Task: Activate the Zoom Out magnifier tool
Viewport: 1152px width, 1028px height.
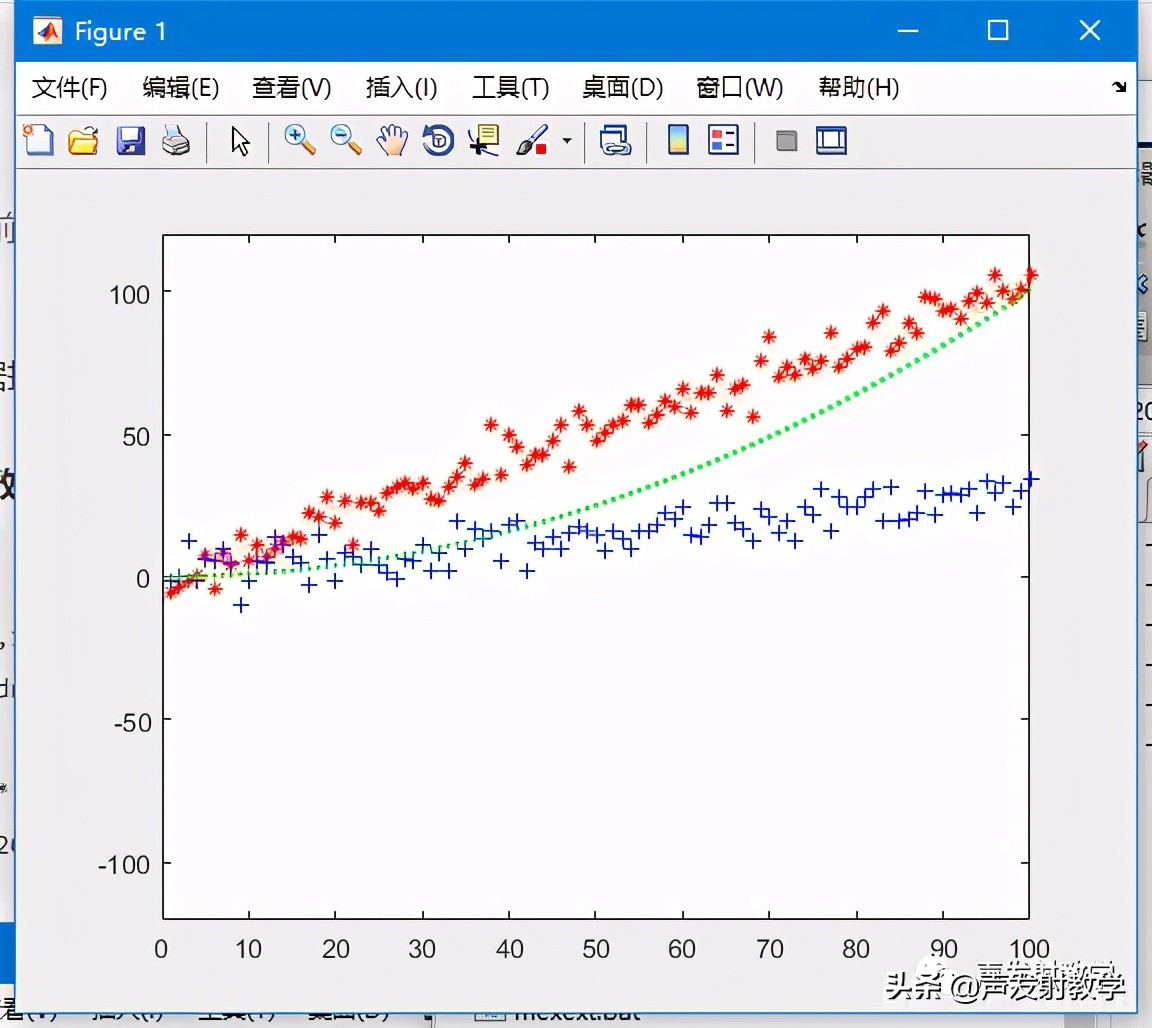Action: click(x=346, y=141)
